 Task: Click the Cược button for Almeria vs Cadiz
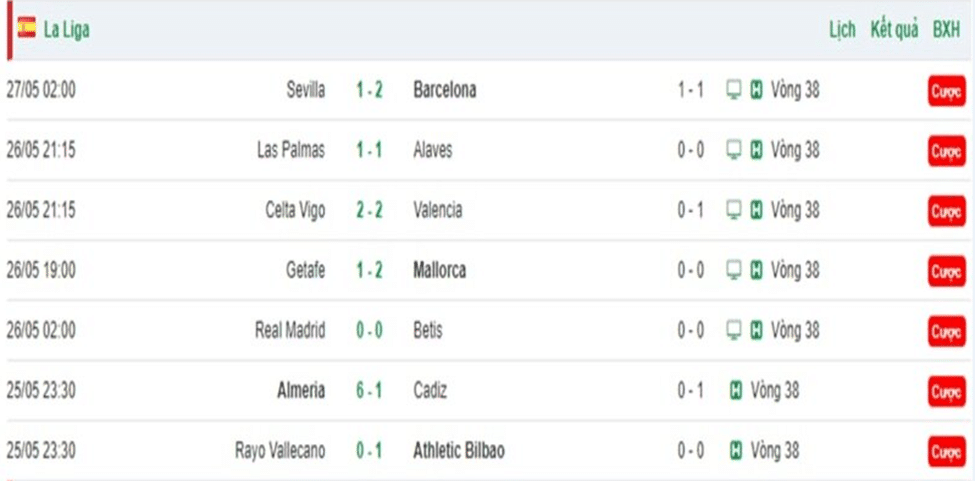click(x=947, y=392)
